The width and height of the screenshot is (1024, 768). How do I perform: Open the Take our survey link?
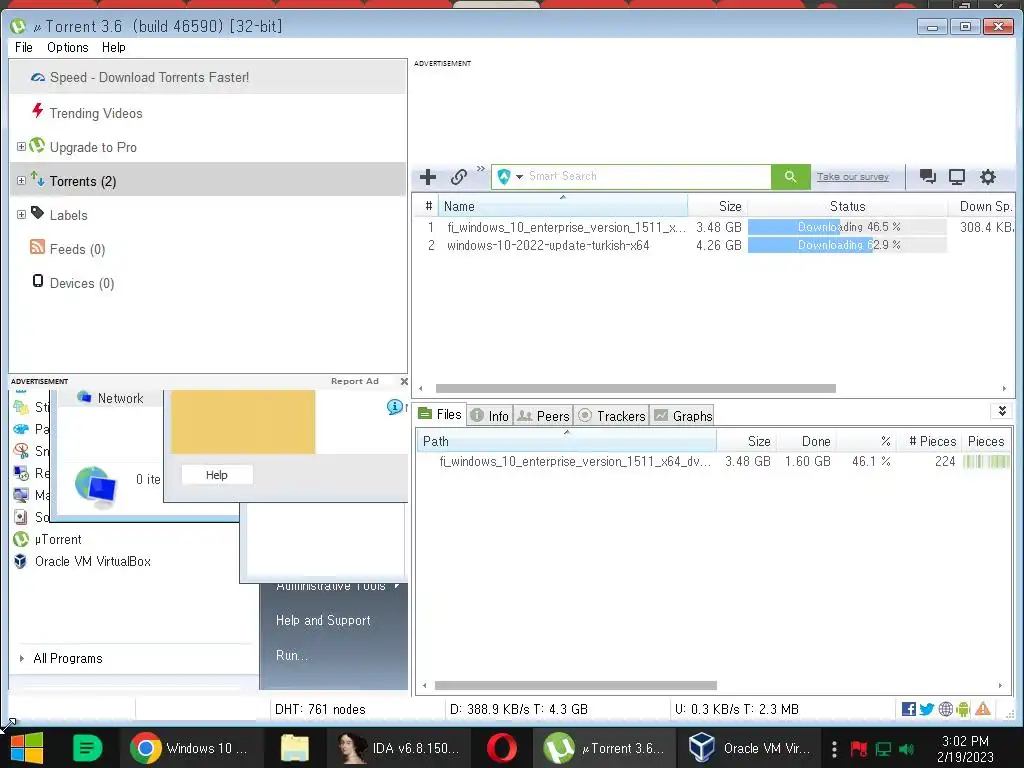pos(852,176)
